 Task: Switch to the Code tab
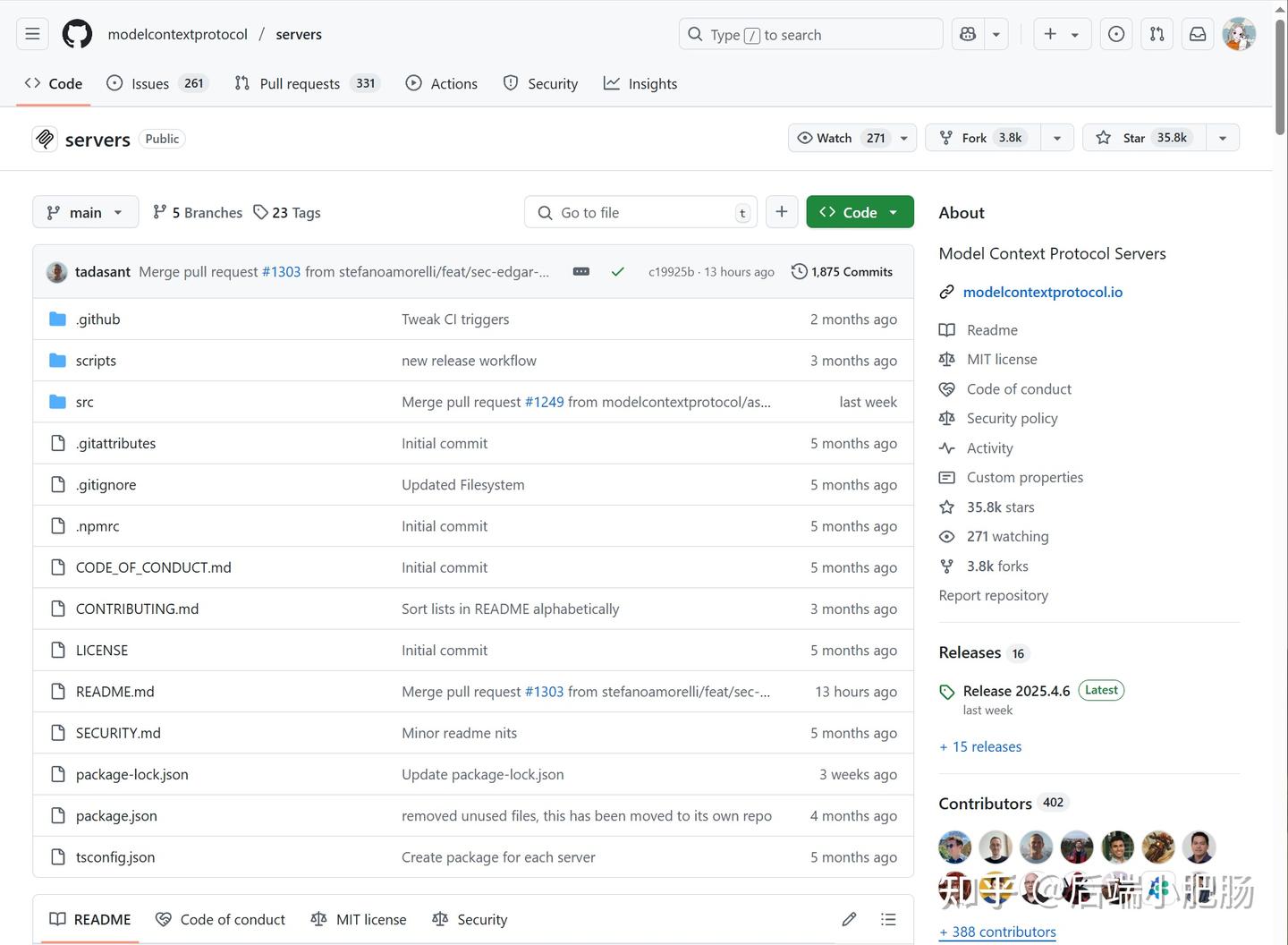coord(54,83)
